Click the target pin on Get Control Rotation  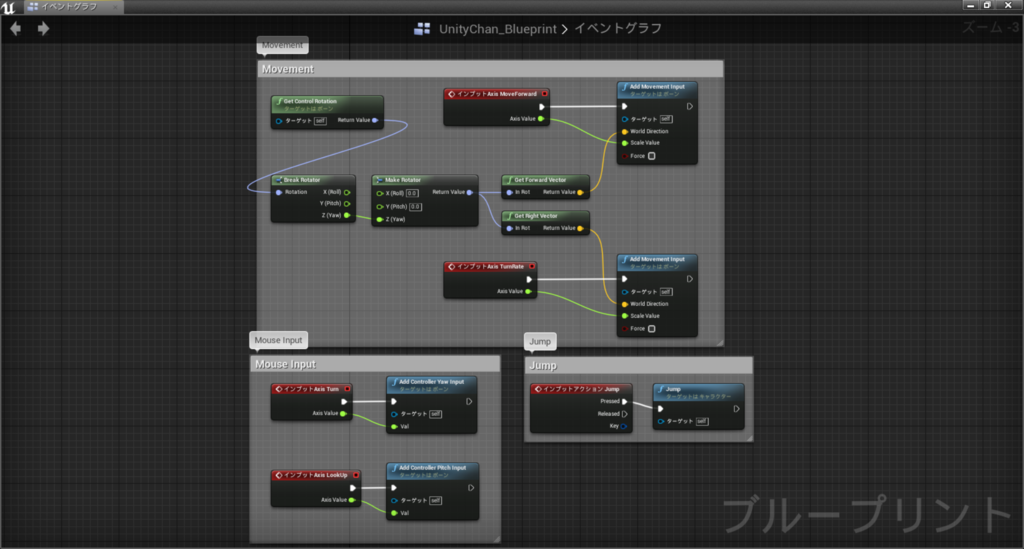tap(280, 121)
